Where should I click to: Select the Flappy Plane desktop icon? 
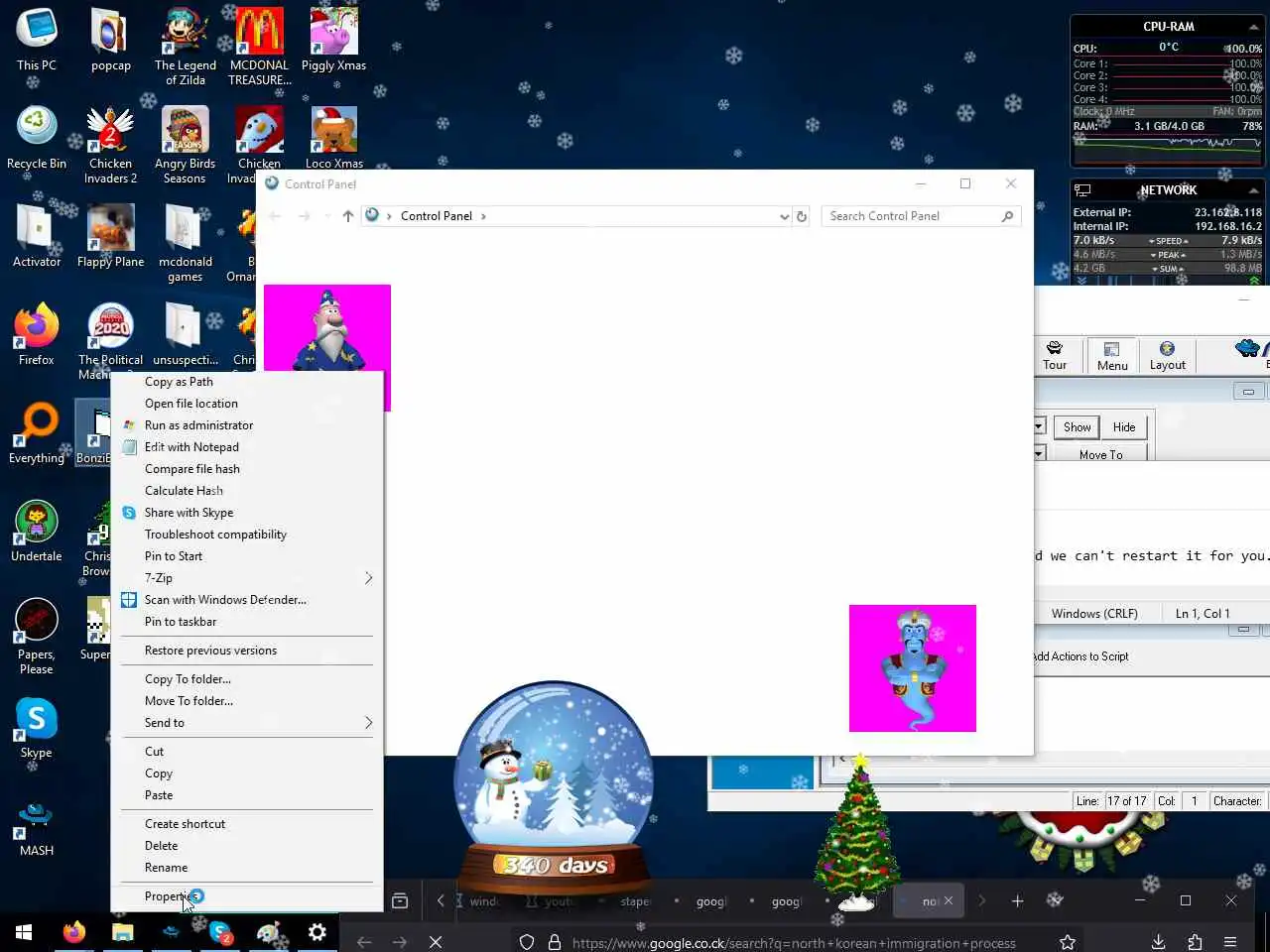tap(110, 237)
